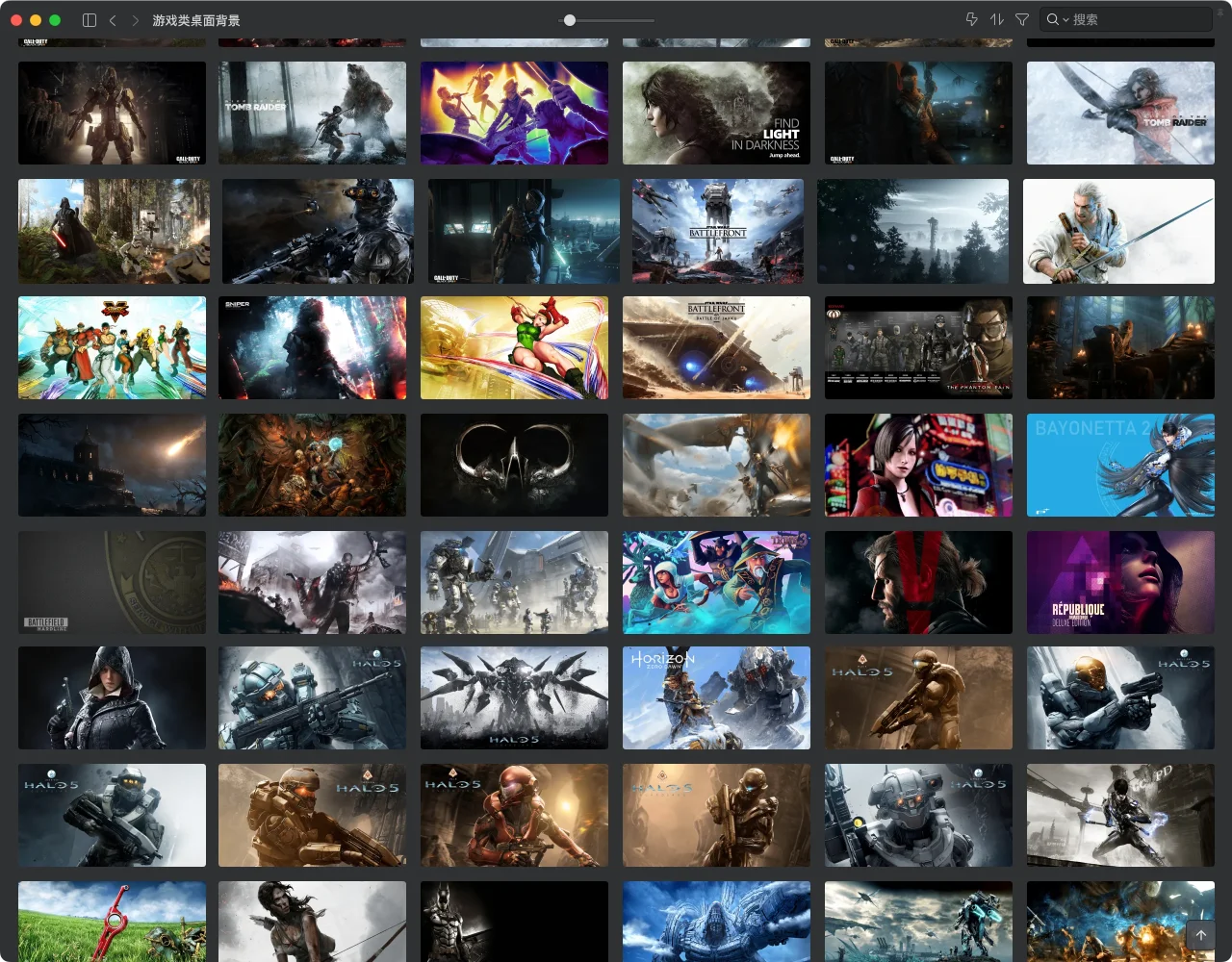Image resolution: width=1232 pixels, height=962 pixels.
Task: Select The Phantom Pain character lineup wallpaper
Action: [918, 347]
